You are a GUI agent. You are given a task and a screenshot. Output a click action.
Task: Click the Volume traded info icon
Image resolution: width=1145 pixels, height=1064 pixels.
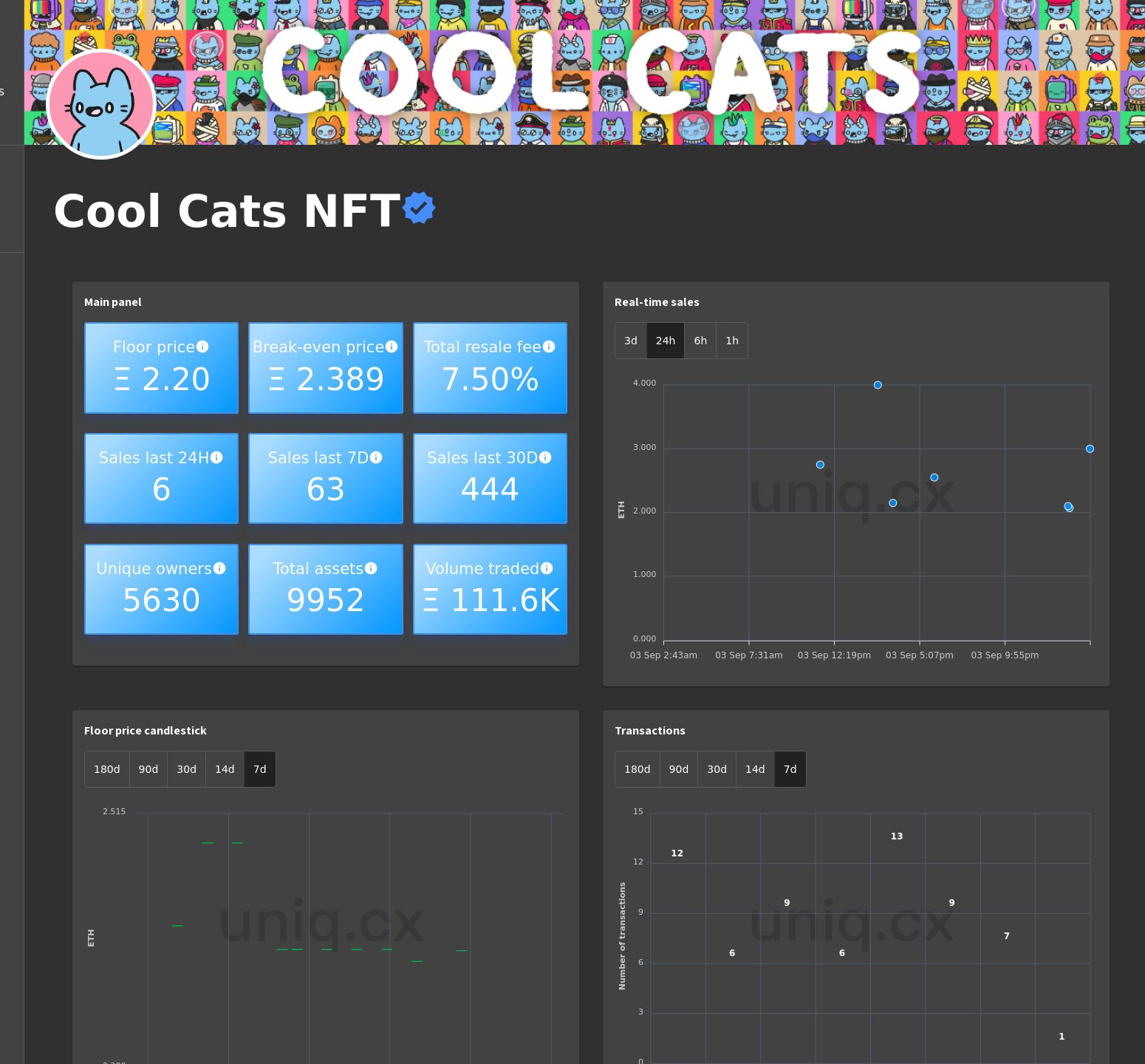547,568
